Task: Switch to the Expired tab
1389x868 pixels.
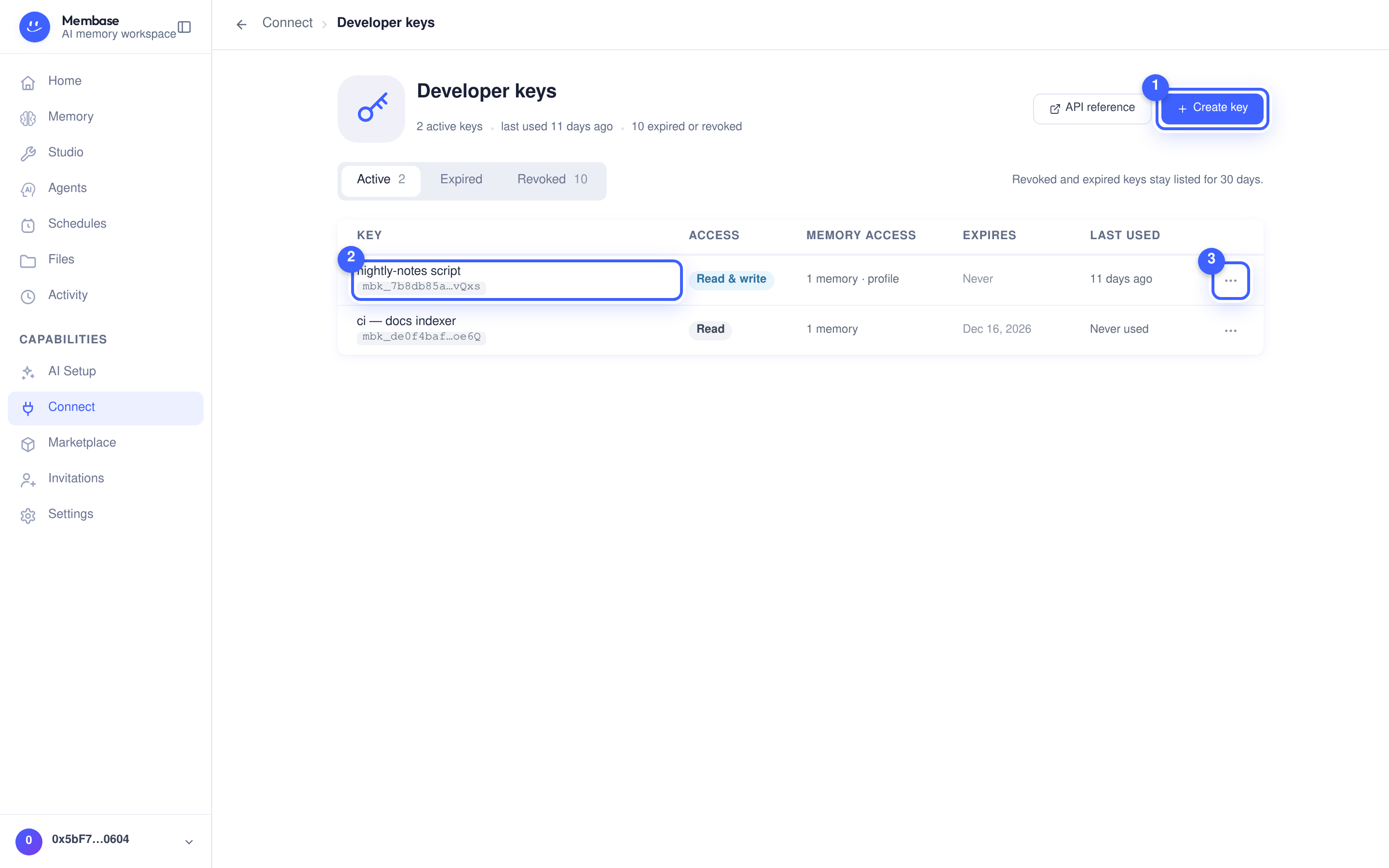Action: point(461,180)
